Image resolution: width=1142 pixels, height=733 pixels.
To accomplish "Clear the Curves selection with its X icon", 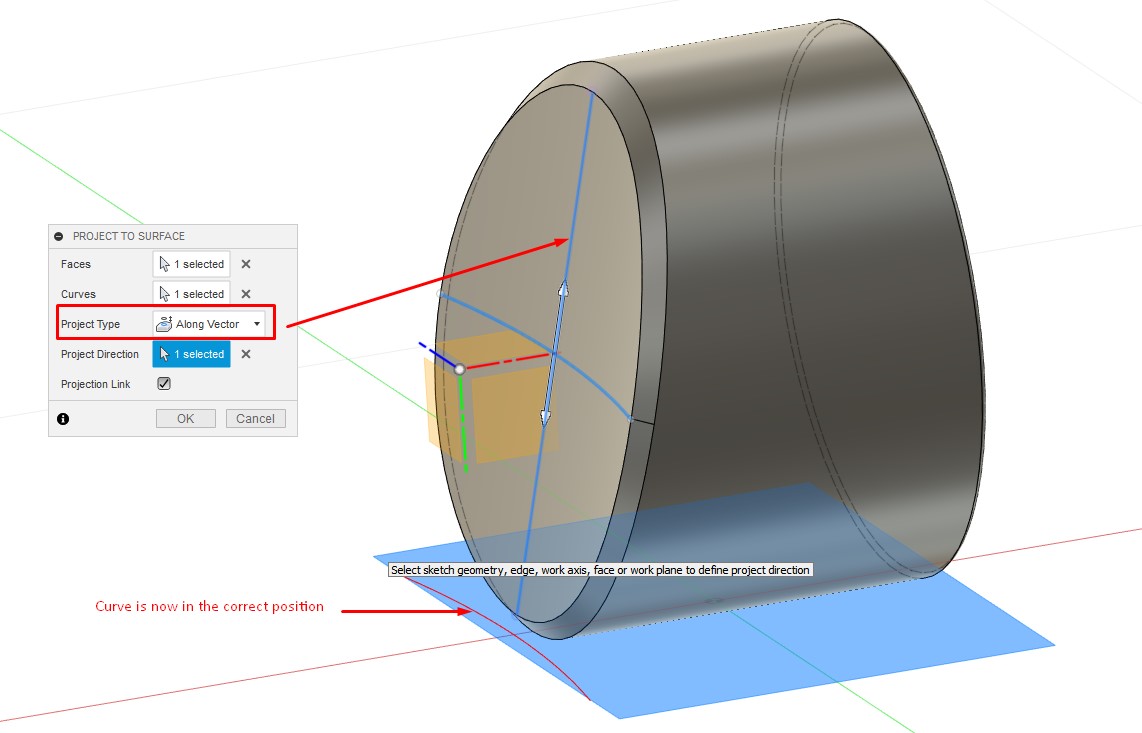I will tap(245, 293).
